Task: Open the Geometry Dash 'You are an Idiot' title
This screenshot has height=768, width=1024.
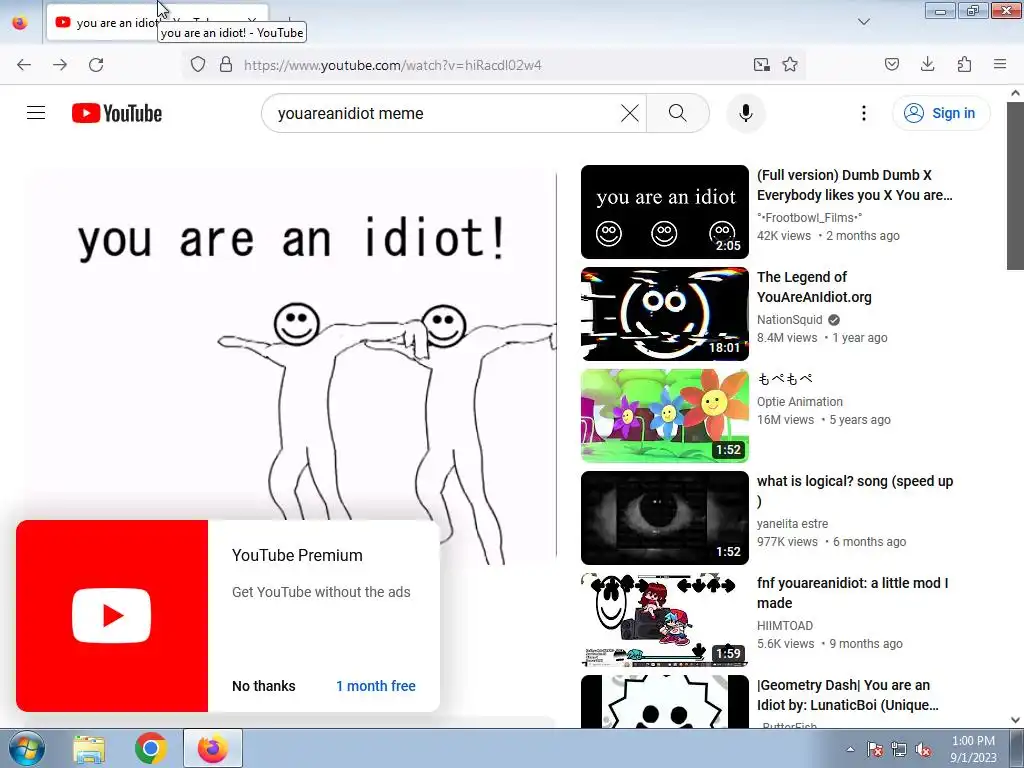Action: pyautogui.click(x=848, y=695)
